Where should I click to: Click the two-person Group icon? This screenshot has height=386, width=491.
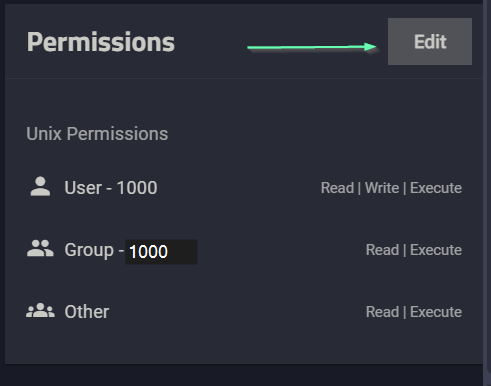(40, 249)
